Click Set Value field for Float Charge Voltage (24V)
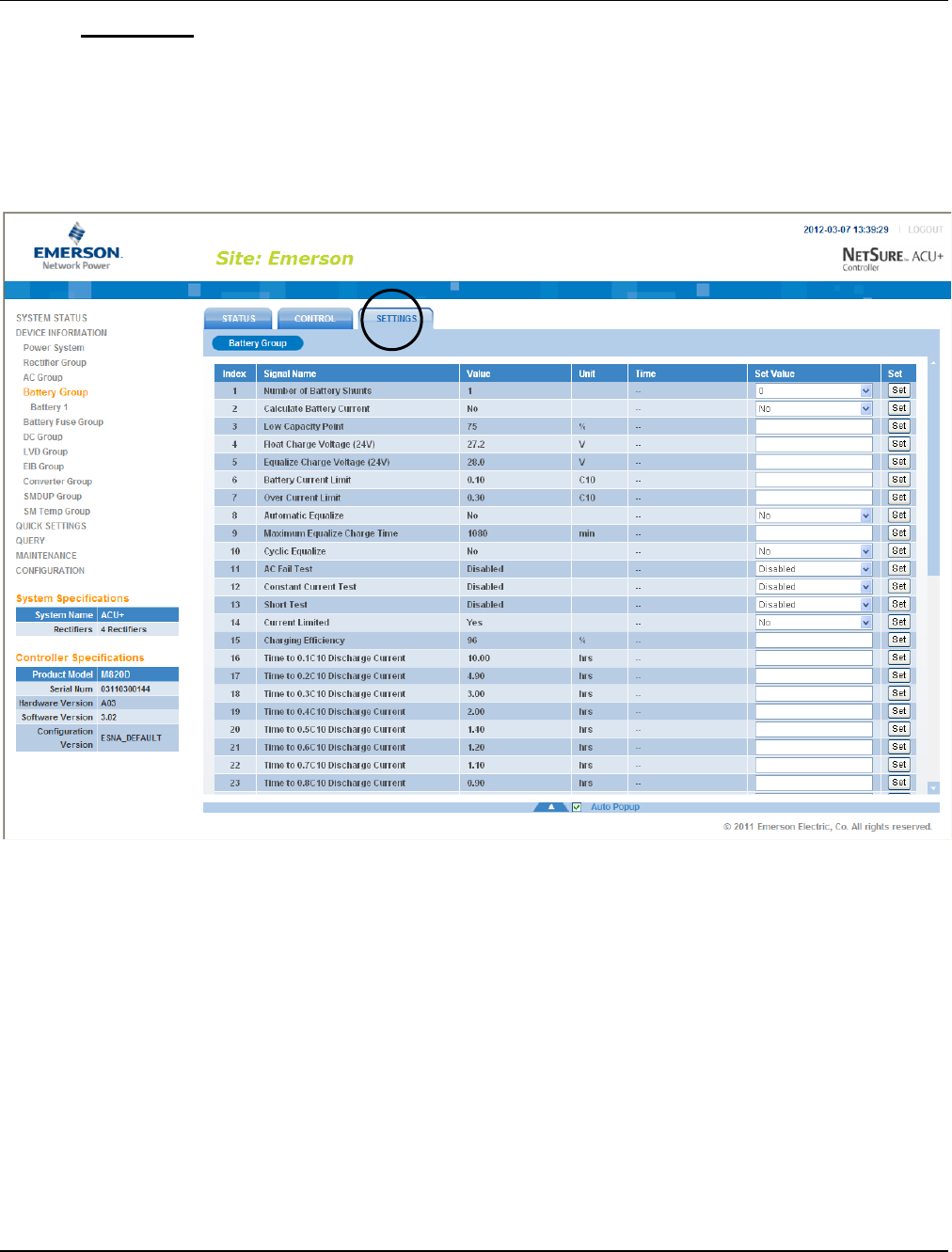 [814, 445]
